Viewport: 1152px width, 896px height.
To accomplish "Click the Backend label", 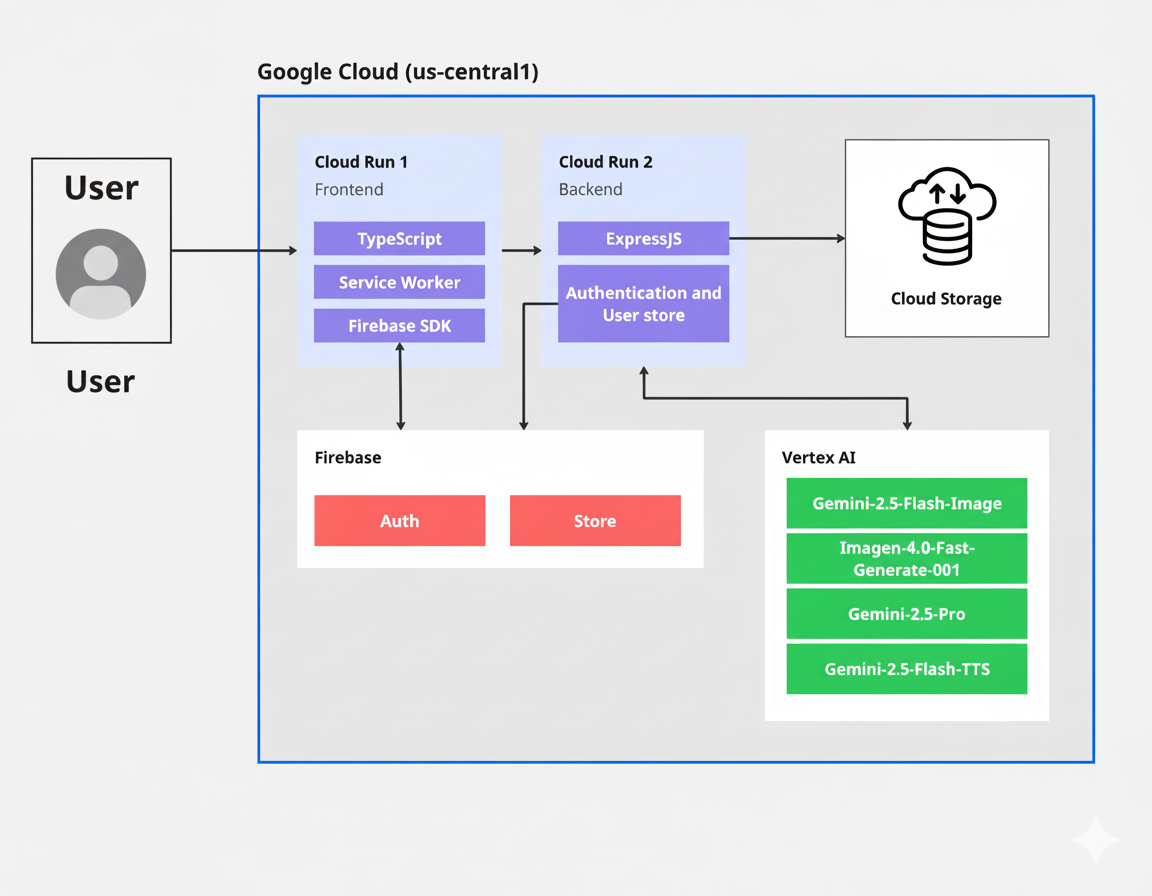I will coord(591,189).
